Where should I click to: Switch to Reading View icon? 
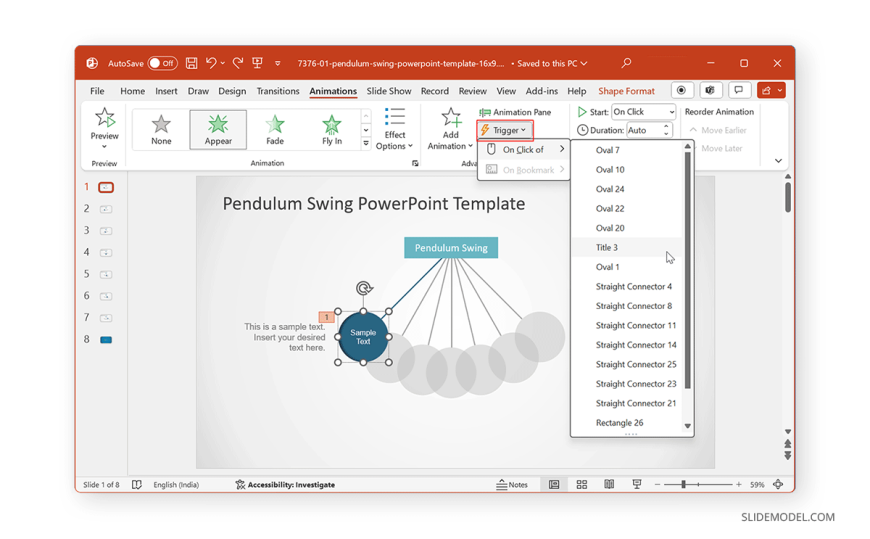tap(609, 485)
